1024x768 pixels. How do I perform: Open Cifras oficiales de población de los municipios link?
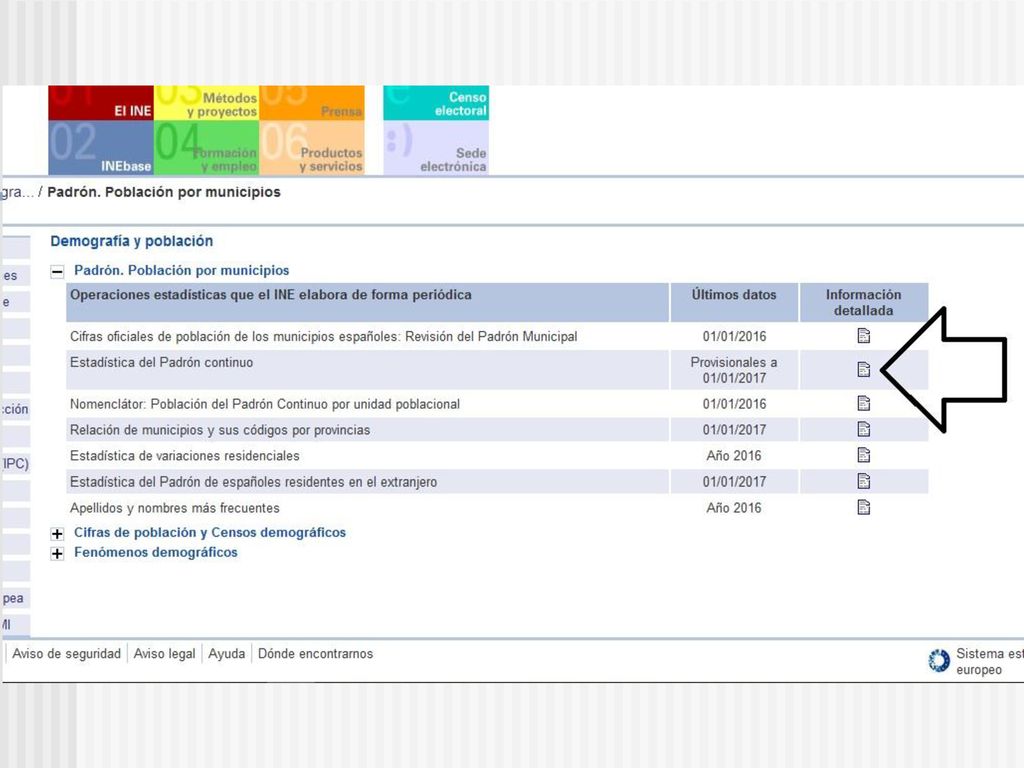click(323, 336)
